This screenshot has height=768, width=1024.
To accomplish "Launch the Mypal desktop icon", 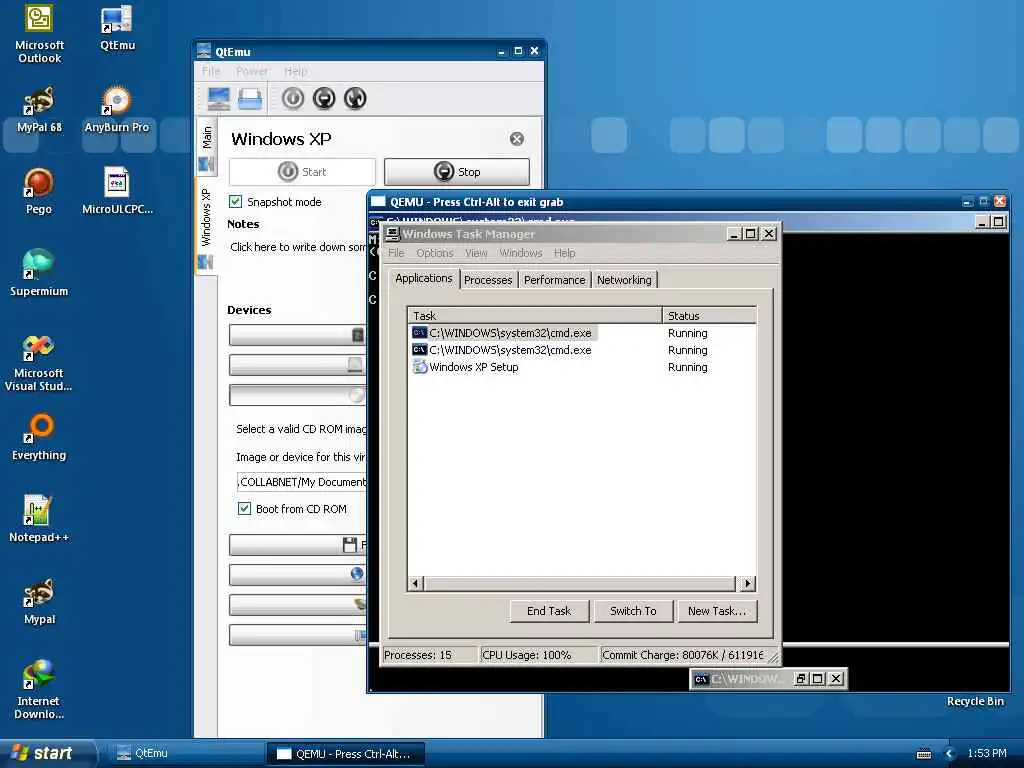I will (39, 601).
